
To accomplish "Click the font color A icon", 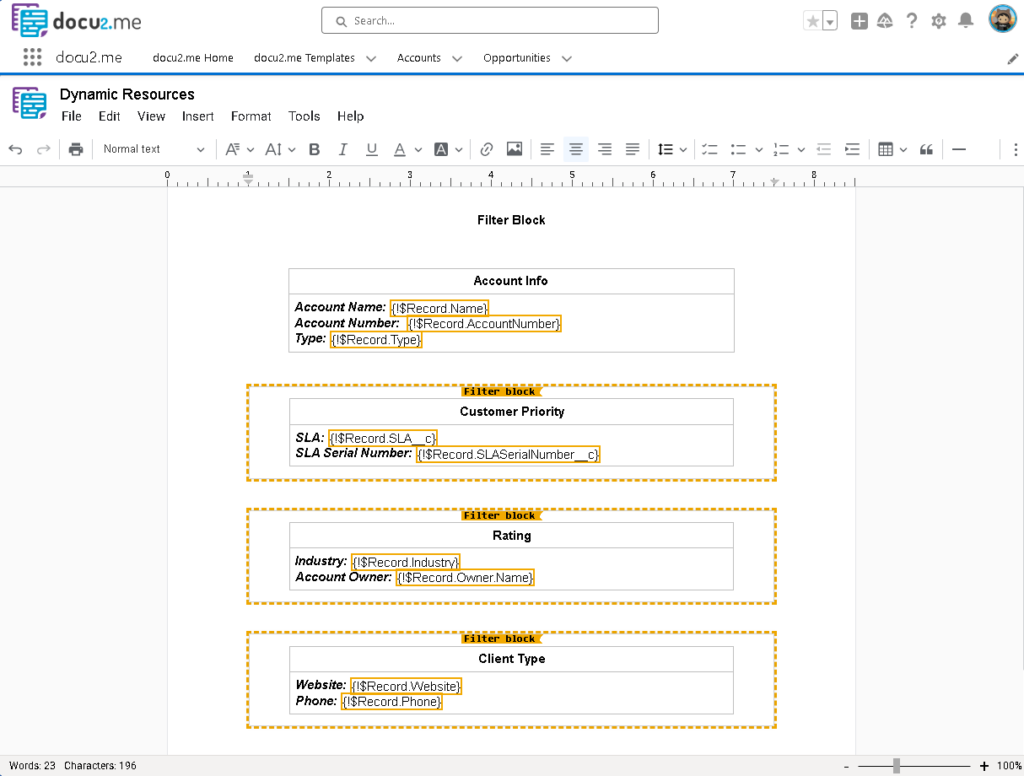I will pos(400,150).
